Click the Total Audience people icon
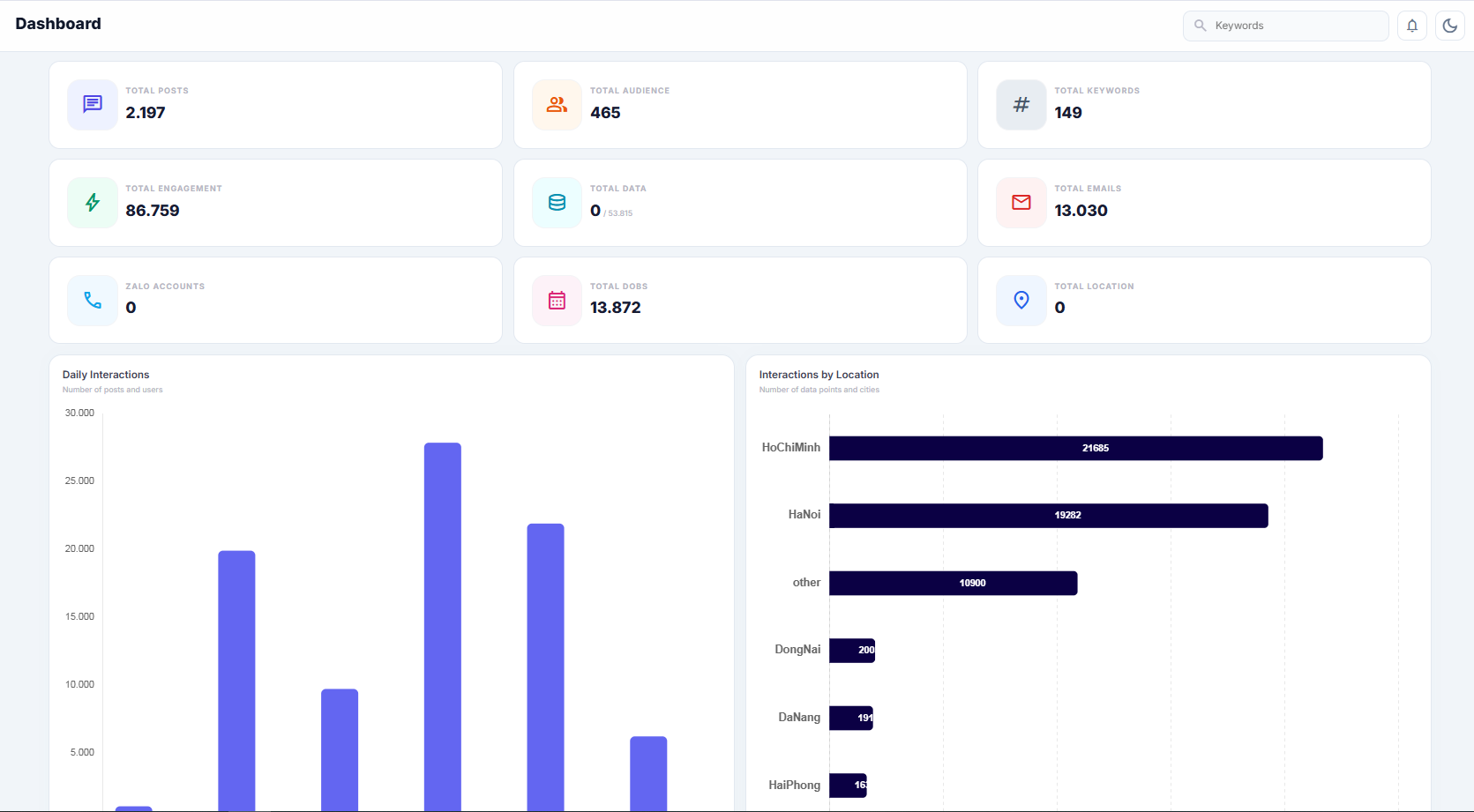The height and width of the screenshot is (812, 1474). click(557, 104)
